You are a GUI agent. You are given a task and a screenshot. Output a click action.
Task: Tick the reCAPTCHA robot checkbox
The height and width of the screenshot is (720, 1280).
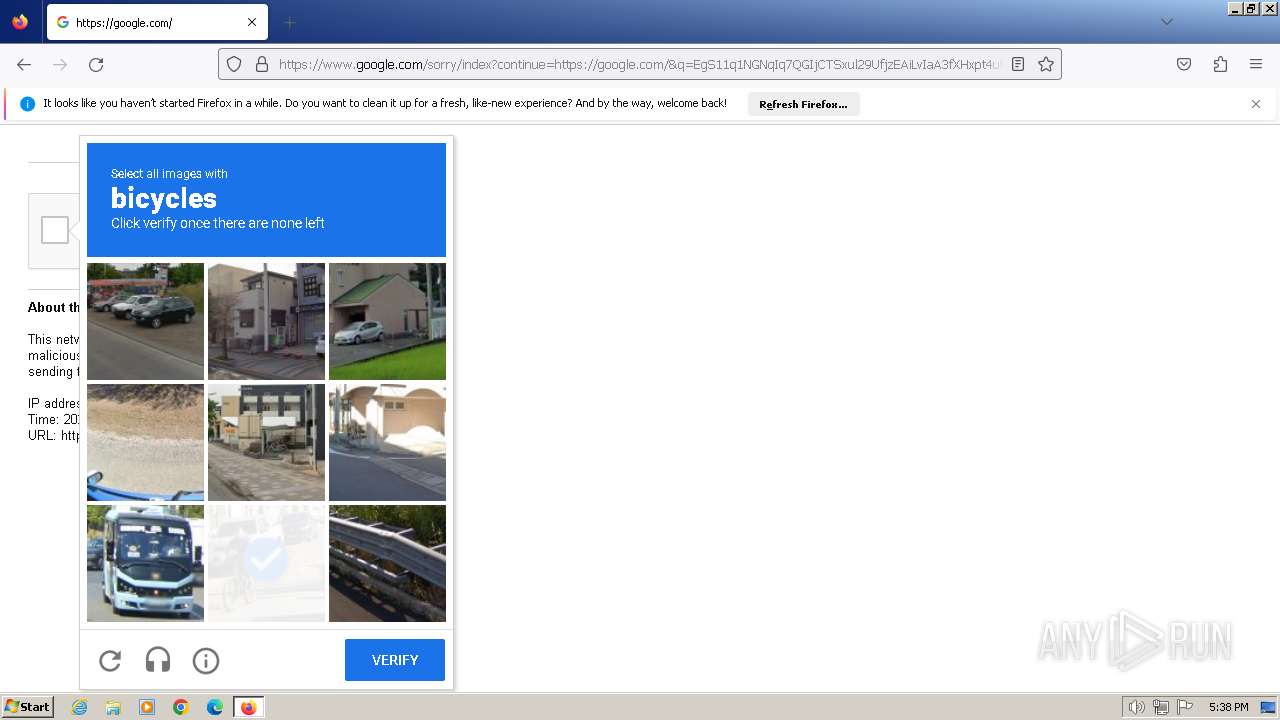tap(55, 230)
